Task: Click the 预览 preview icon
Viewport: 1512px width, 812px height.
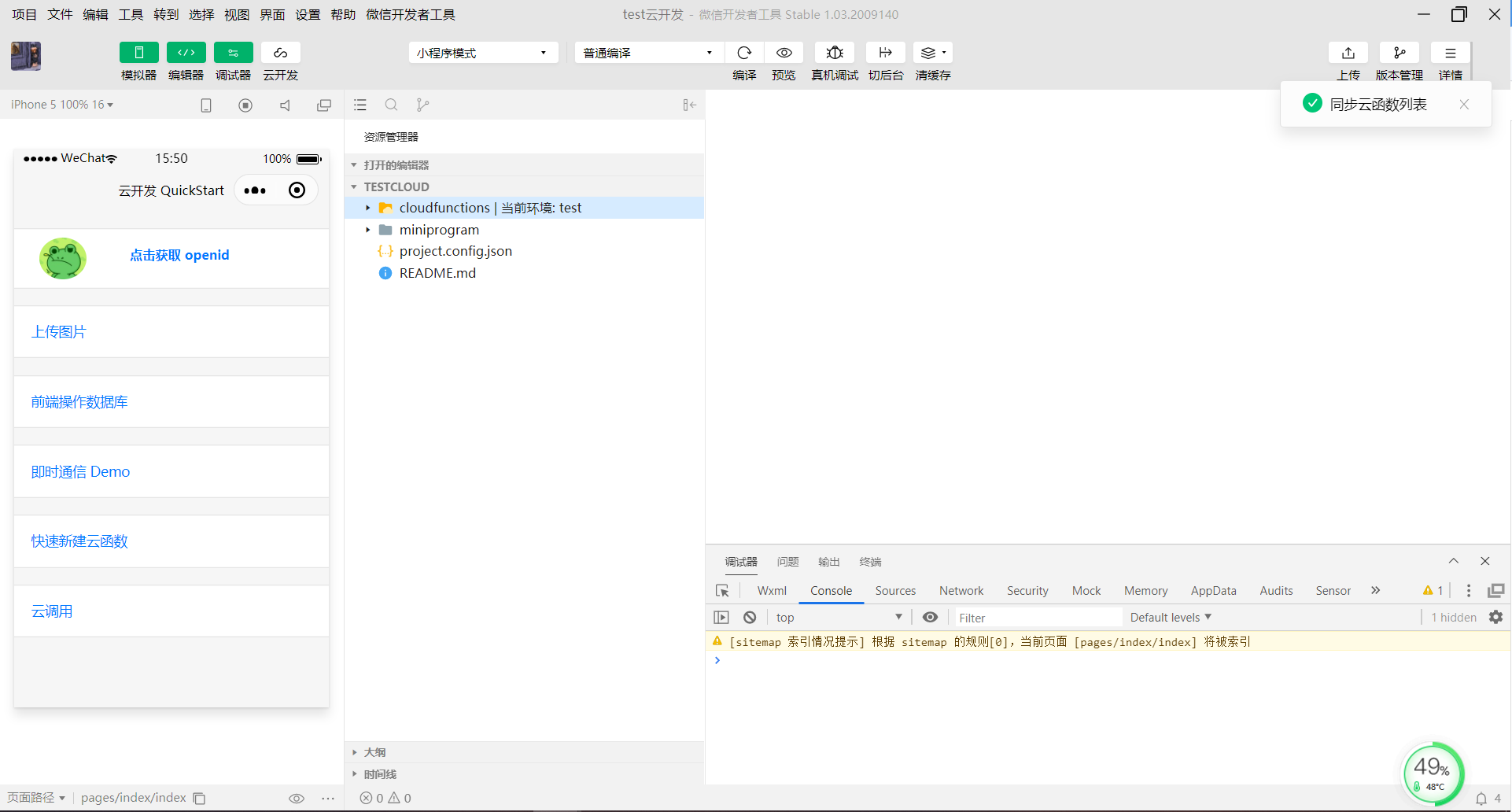Action: click(783, 52)
